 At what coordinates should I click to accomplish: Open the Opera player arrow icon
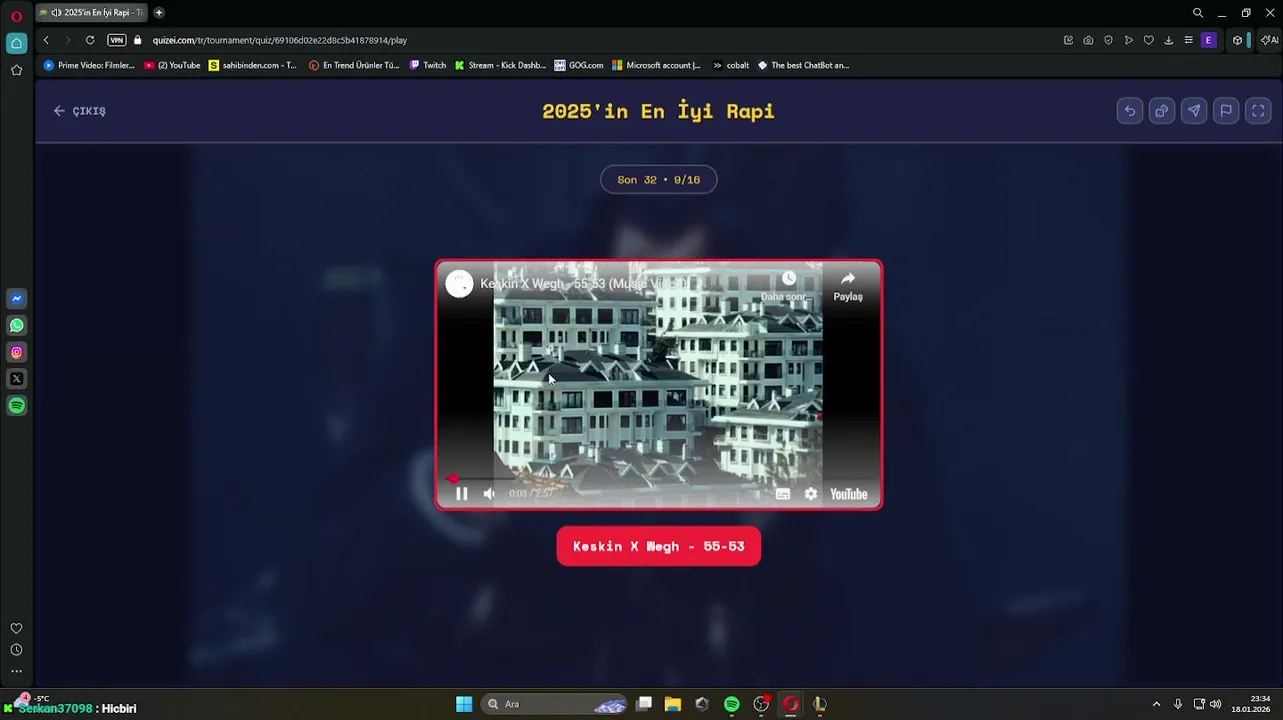click(x=1128, y=40)
